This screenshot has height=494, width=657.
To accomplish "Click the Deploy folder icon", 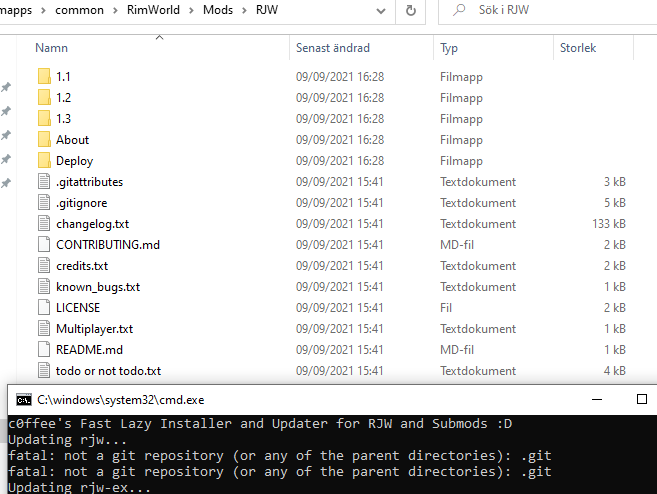I will coord(44,160).
